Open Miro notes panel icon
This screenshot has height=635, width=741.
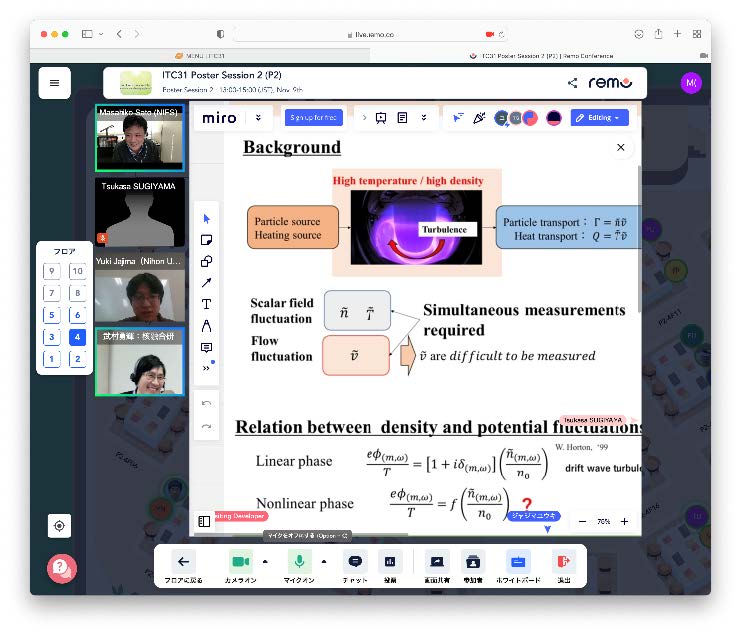point(402,118)
